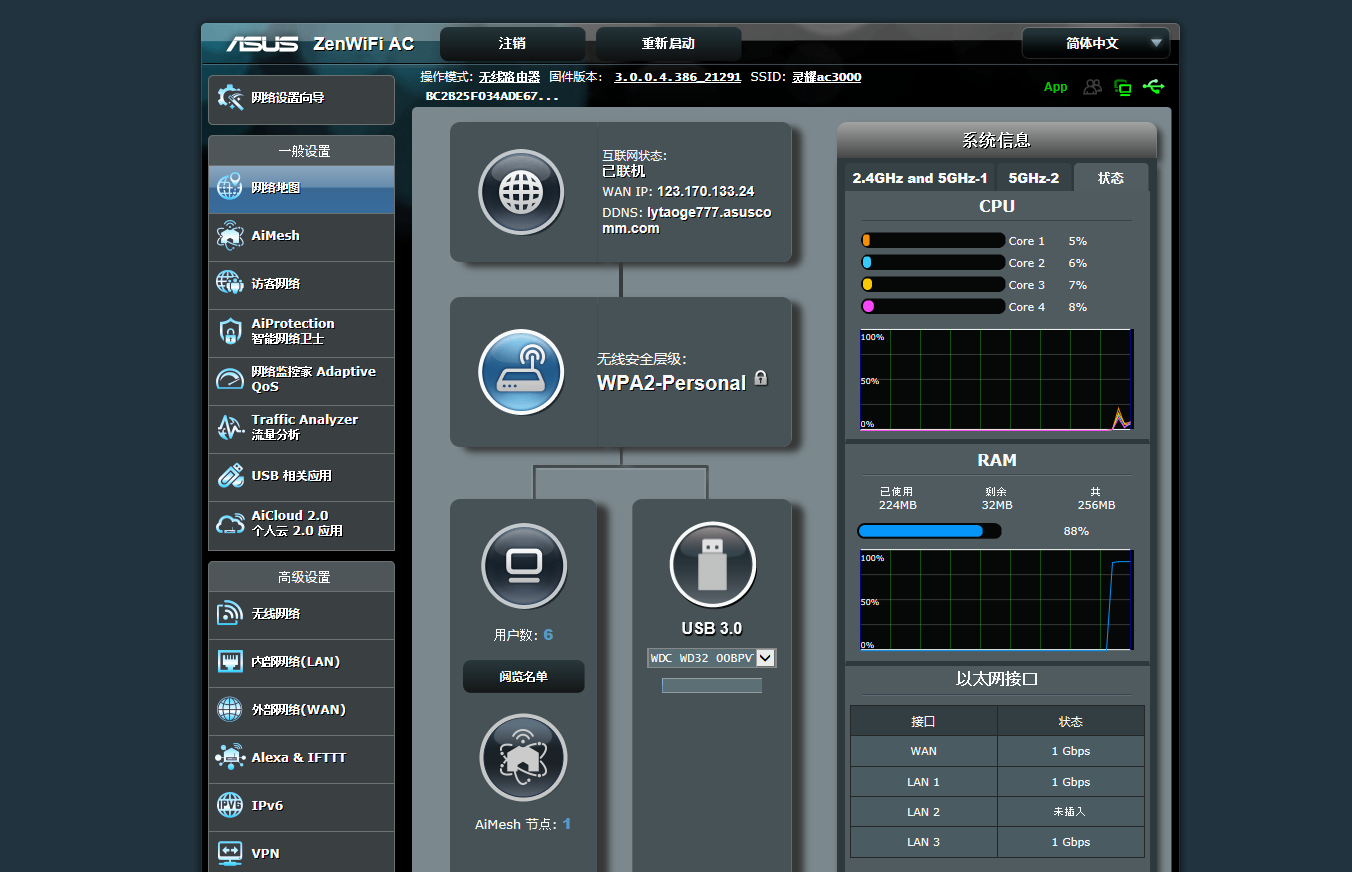Click the green USB status icon
Screen dimensions: 1352x872
tap(1153, 87)
